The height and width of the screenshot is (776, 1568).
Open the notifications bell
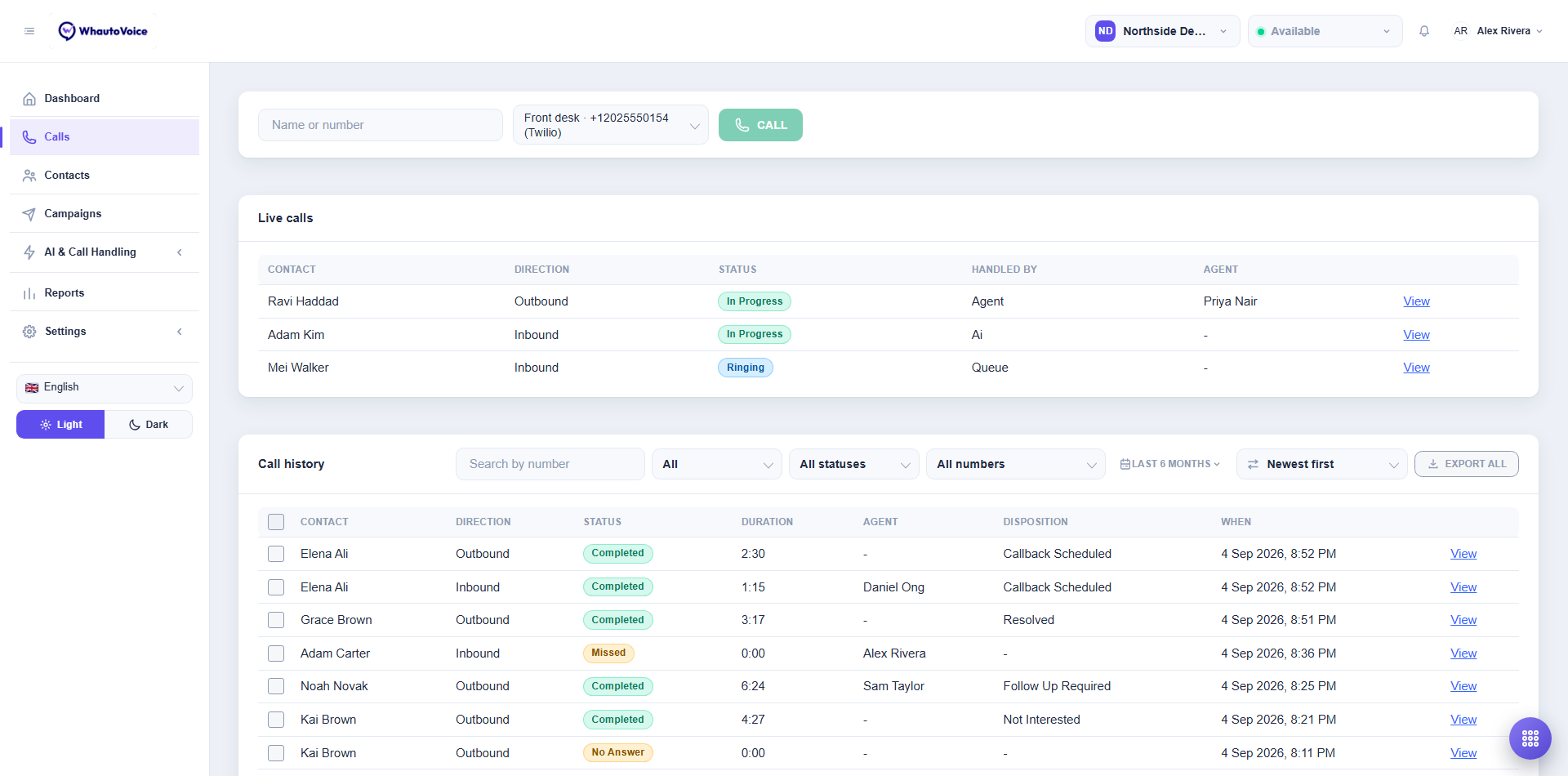coord(1424,31)
